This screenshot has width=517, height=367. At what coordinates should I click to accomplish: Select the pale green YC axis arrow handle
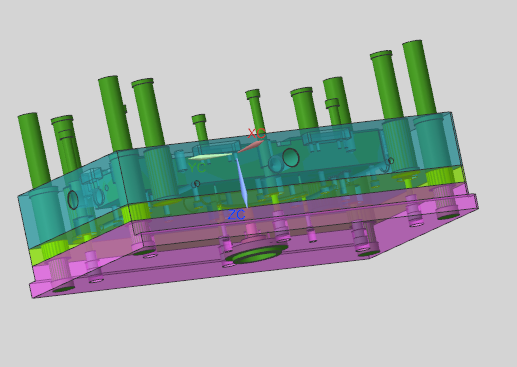pos(210,156)
